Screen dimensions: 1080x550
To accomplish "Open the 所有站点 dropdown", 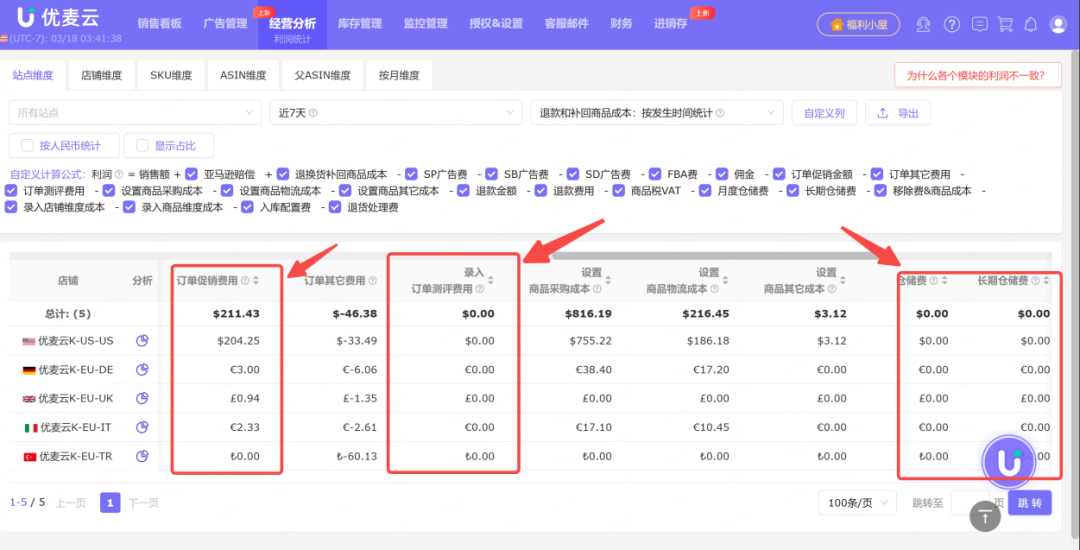I will 135,113.
